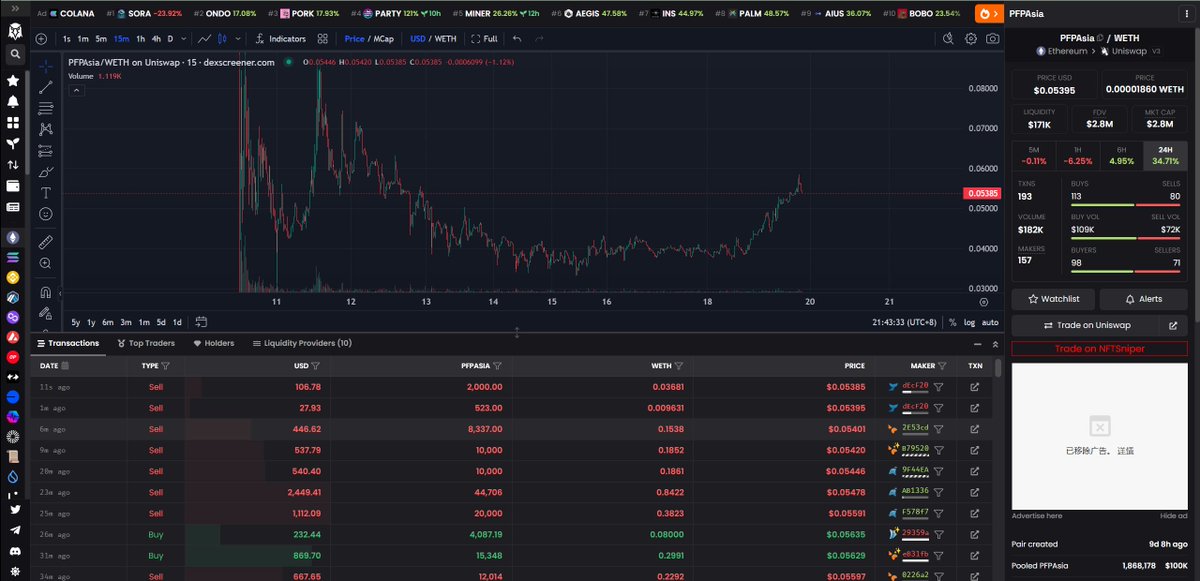Screen dimensions: 1200x581
Task: Click Trade on Uniswap button
Action: [x=1086, y=325]
